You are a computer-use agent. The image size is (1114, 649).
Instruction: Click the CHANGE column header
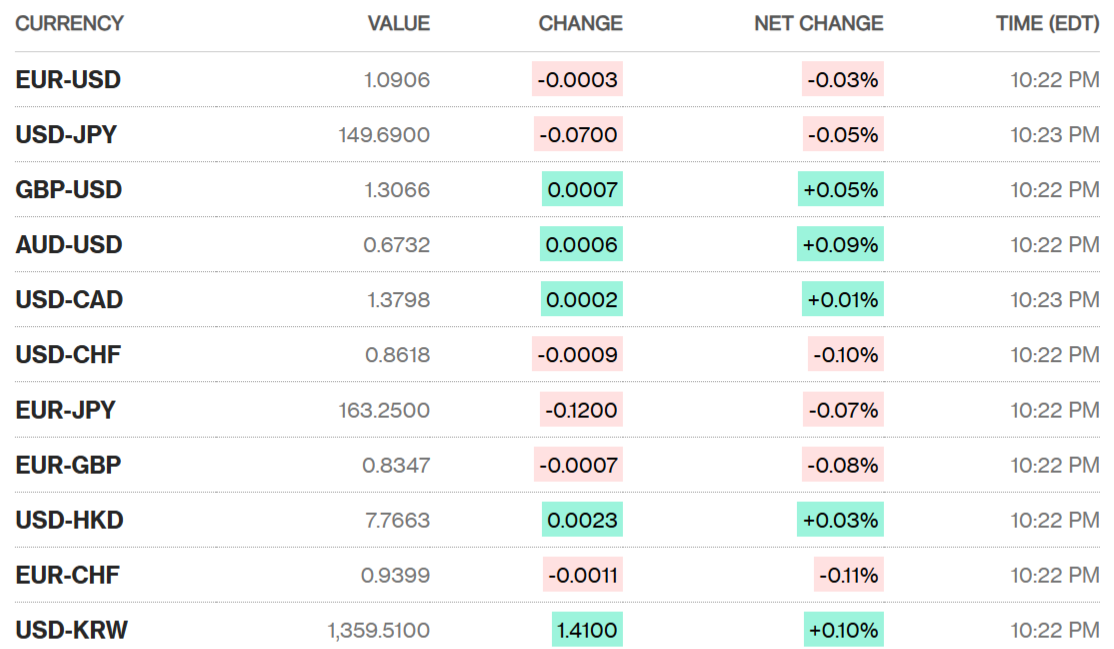tap(580, 23)
